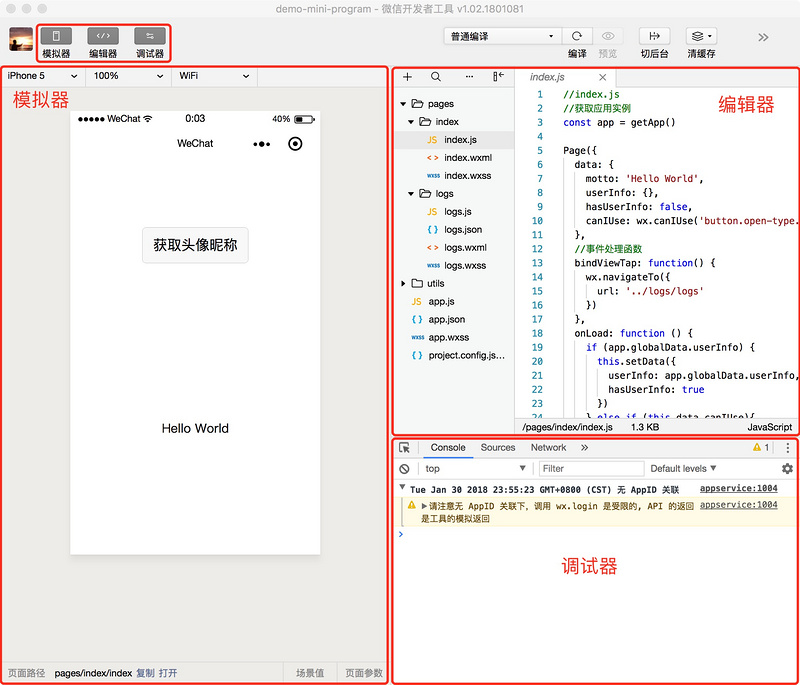The image size is (800, 685).
Task: Click the Hello World text in simulator
Action: click(195, 428)
